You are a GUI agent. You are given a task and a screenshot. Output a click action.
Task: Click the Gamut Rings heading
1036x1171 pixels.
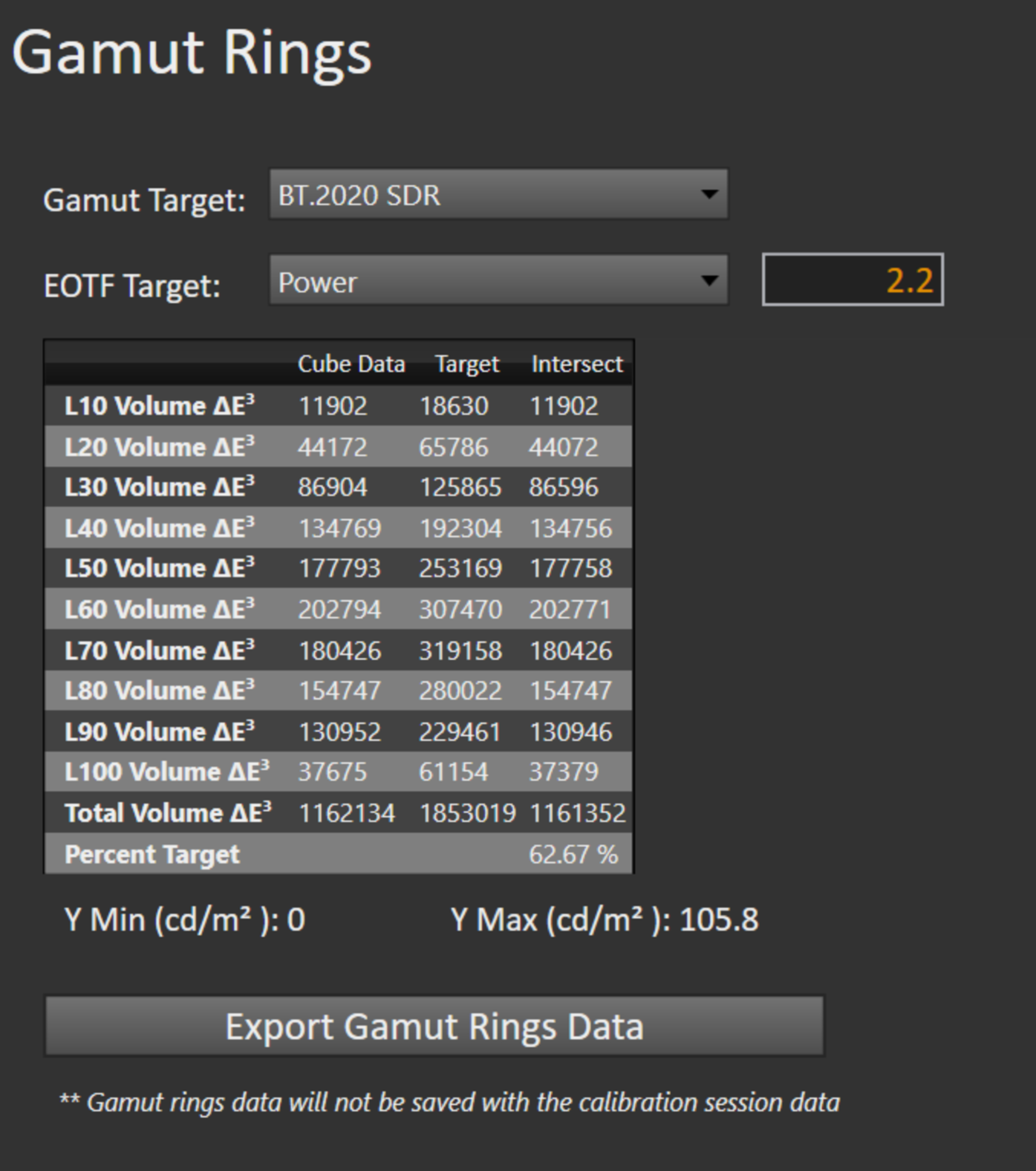[192, 53]
